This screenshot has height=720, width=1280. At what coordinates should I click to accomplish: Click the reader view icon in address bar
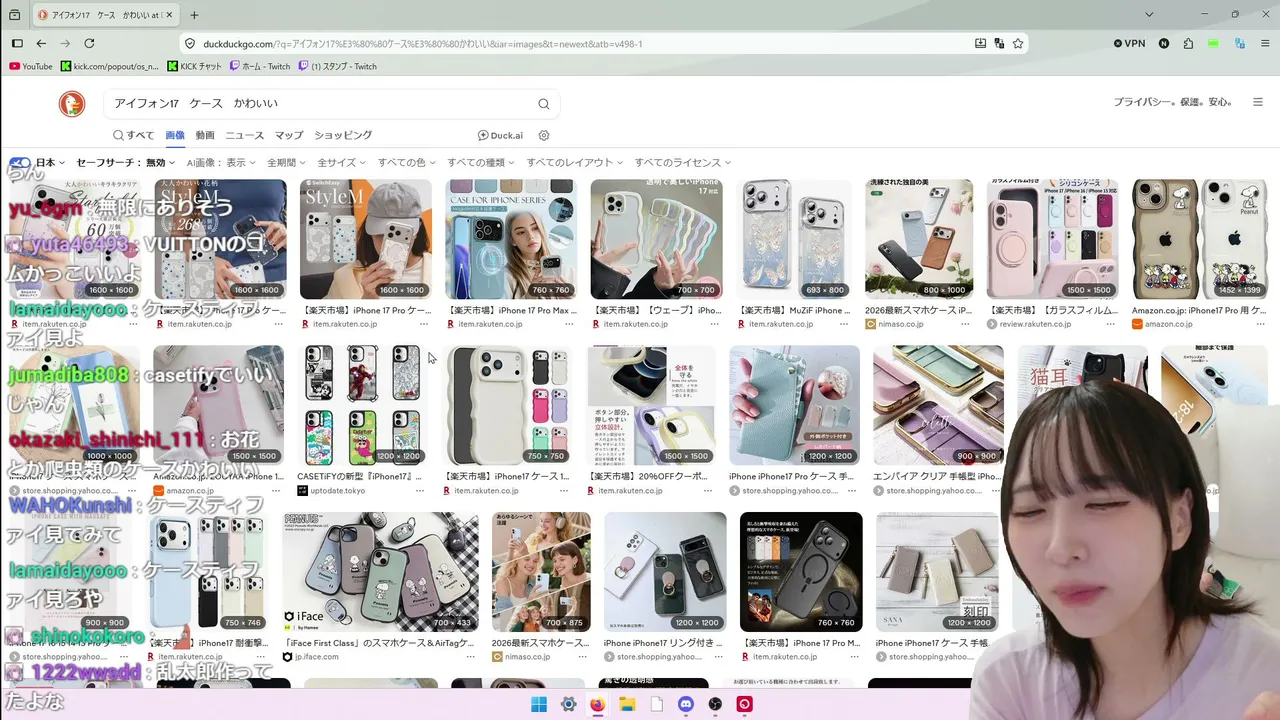click(x=981, y=44)
